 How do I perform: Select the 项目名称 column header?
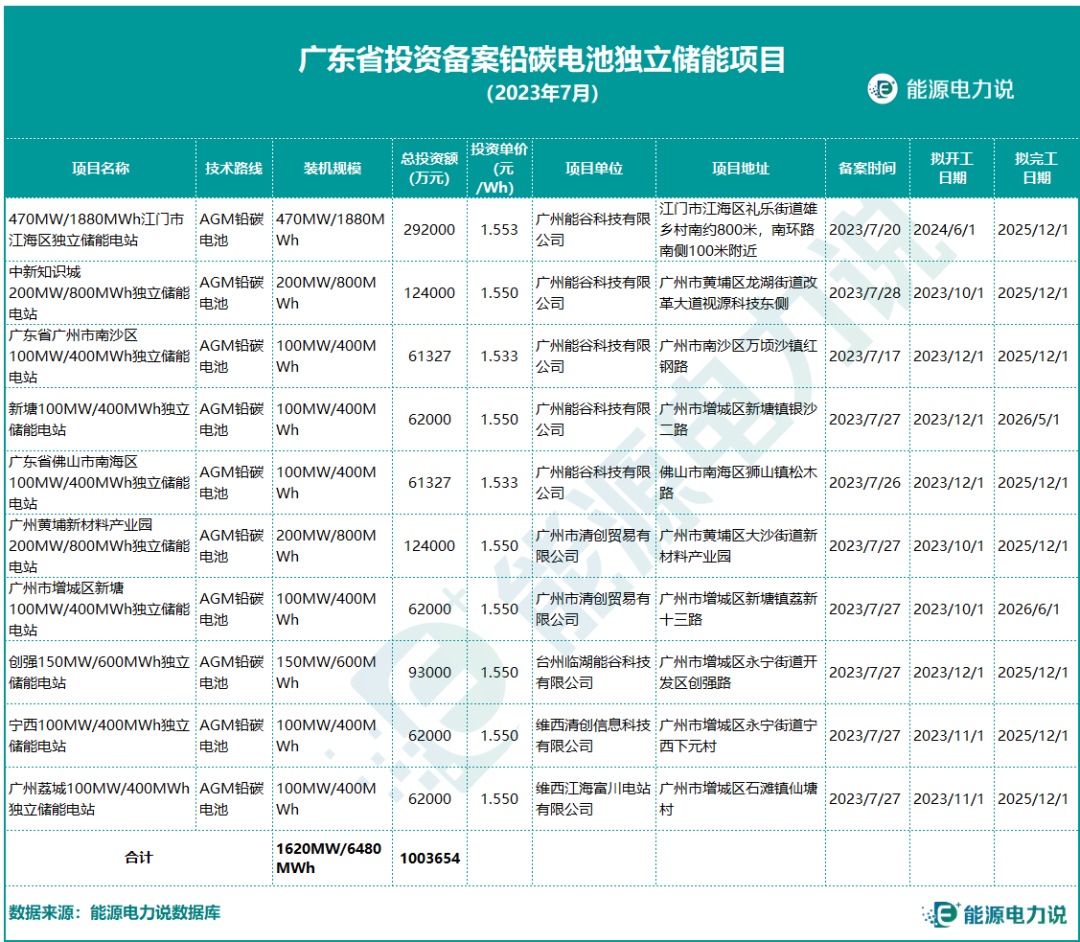pyautogui.click(x=101, y=169)
